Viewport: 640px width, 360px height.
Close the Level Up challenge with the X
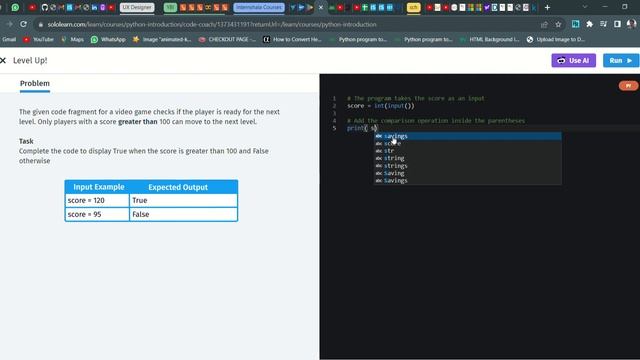click(3, 60)
